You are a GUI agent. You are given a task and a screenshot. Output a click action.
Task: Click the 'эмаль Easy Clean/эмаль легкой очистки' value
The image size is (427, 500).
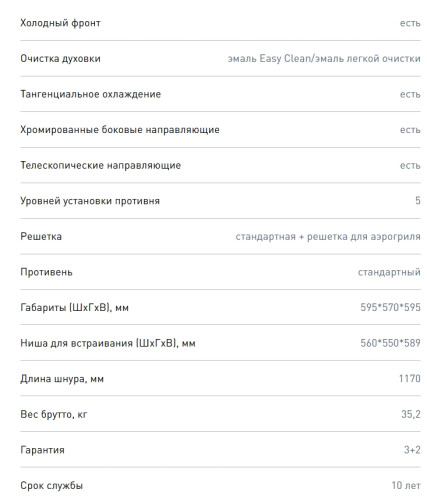coord(324,59)
